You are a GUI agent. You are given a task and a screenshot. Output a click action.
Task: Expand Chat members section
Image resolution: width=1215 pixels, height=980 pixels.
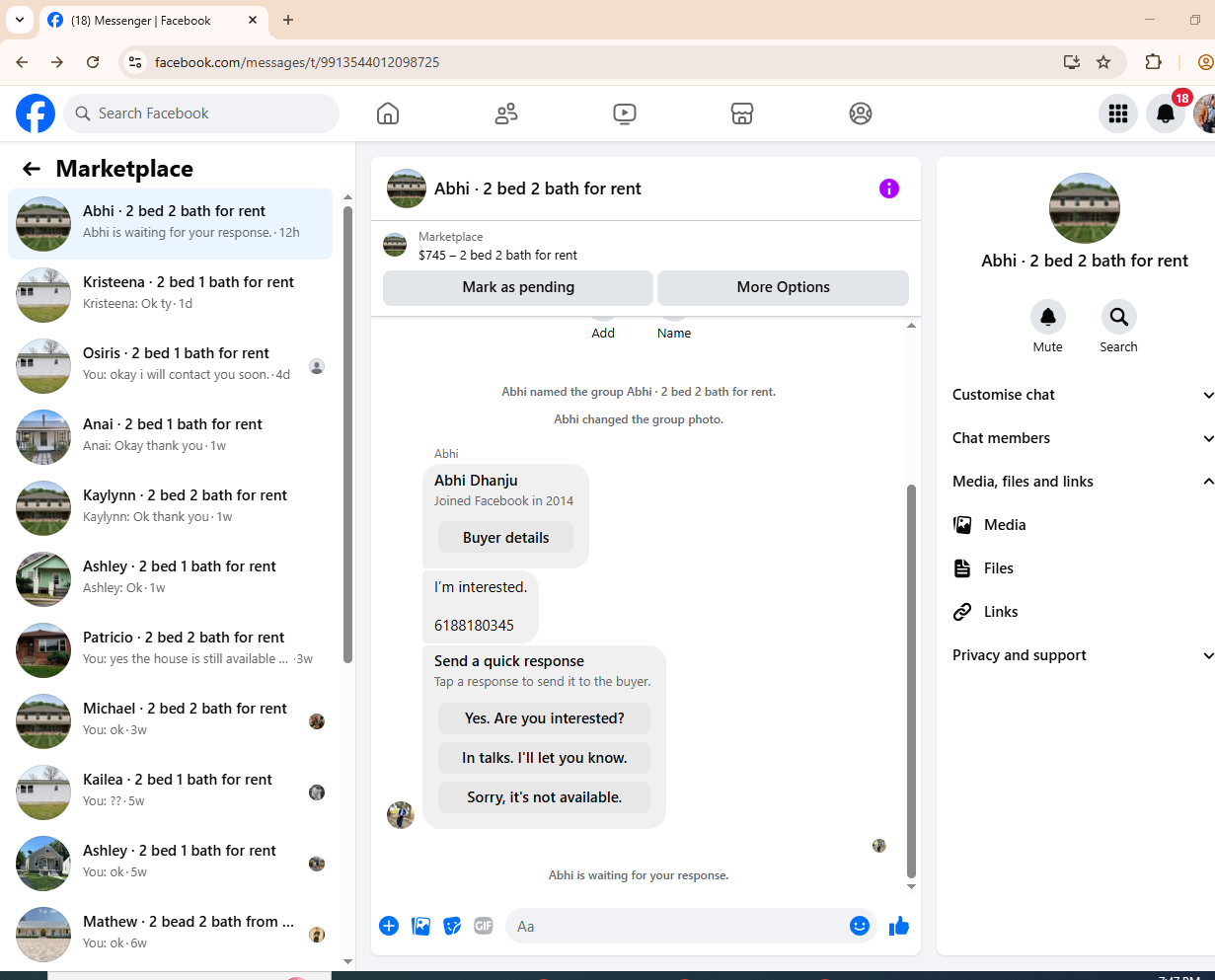(x=1083, y=438)
